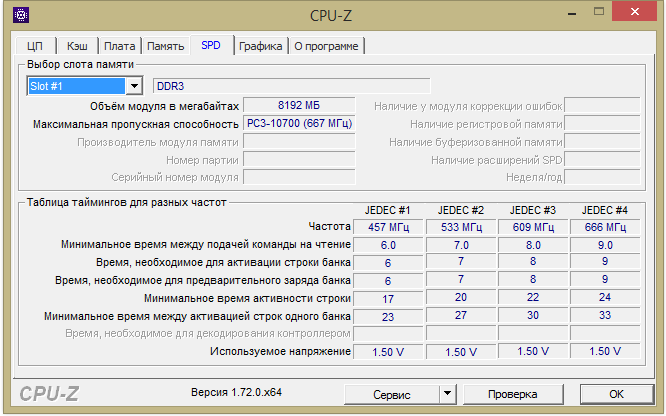Image resolution: width=666 pixels, height=416 pixels.
Task: Go to the О программе tab
Action: tap(326, 46)
